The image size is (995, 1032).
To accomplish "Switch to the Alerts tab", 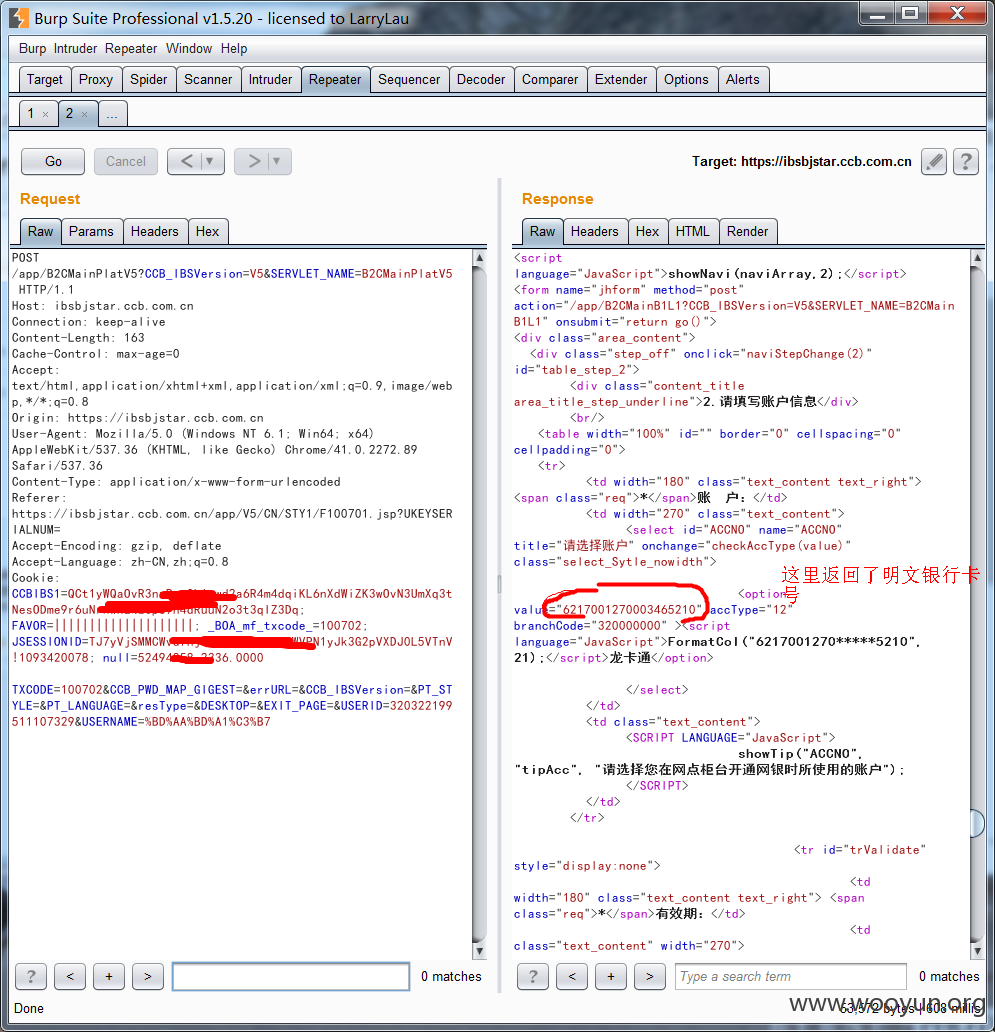I will coord(743,80).
